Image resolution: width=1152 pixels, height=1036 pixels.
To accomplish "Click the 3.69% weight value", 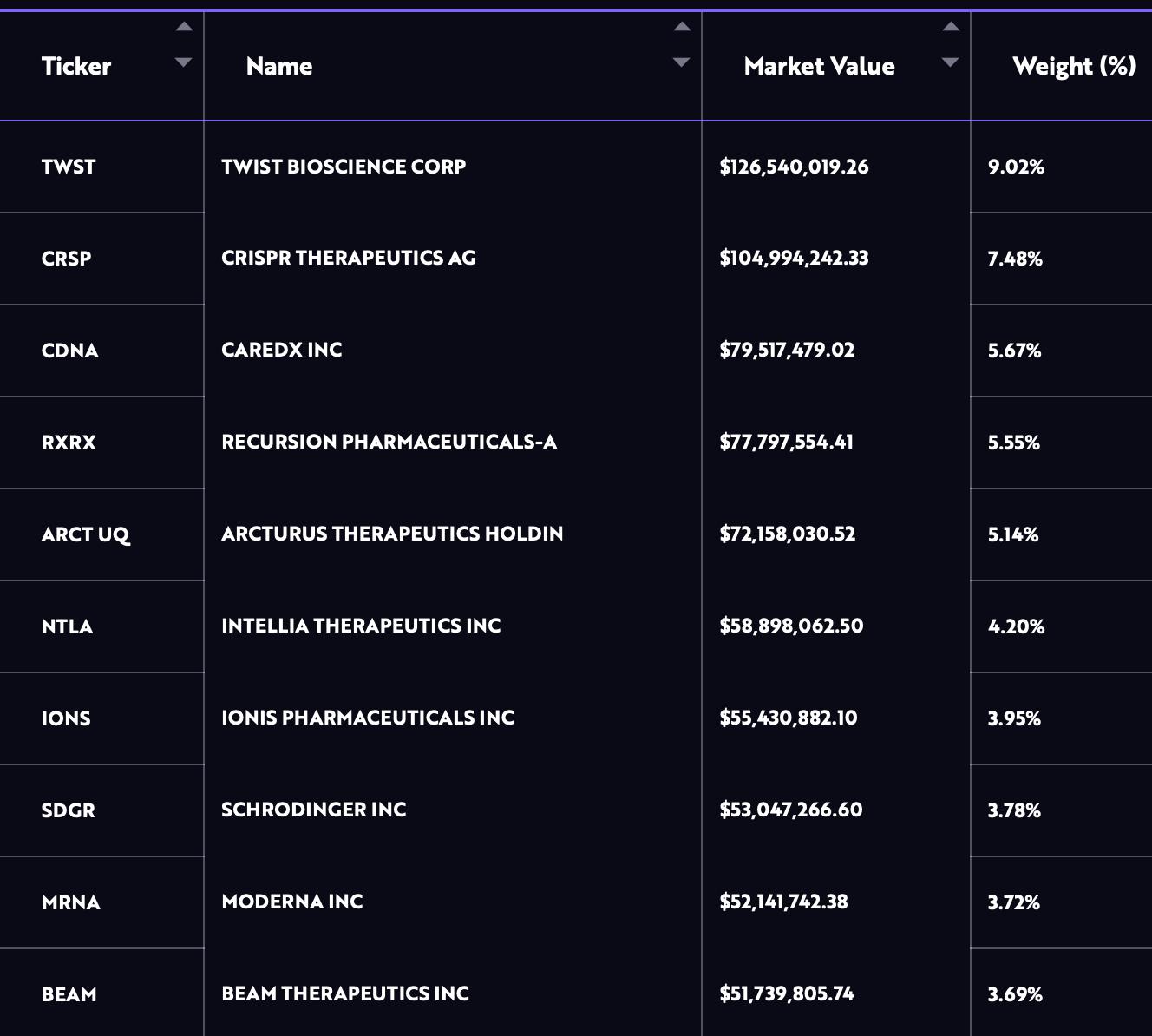I will click(x=1015, y=994).
